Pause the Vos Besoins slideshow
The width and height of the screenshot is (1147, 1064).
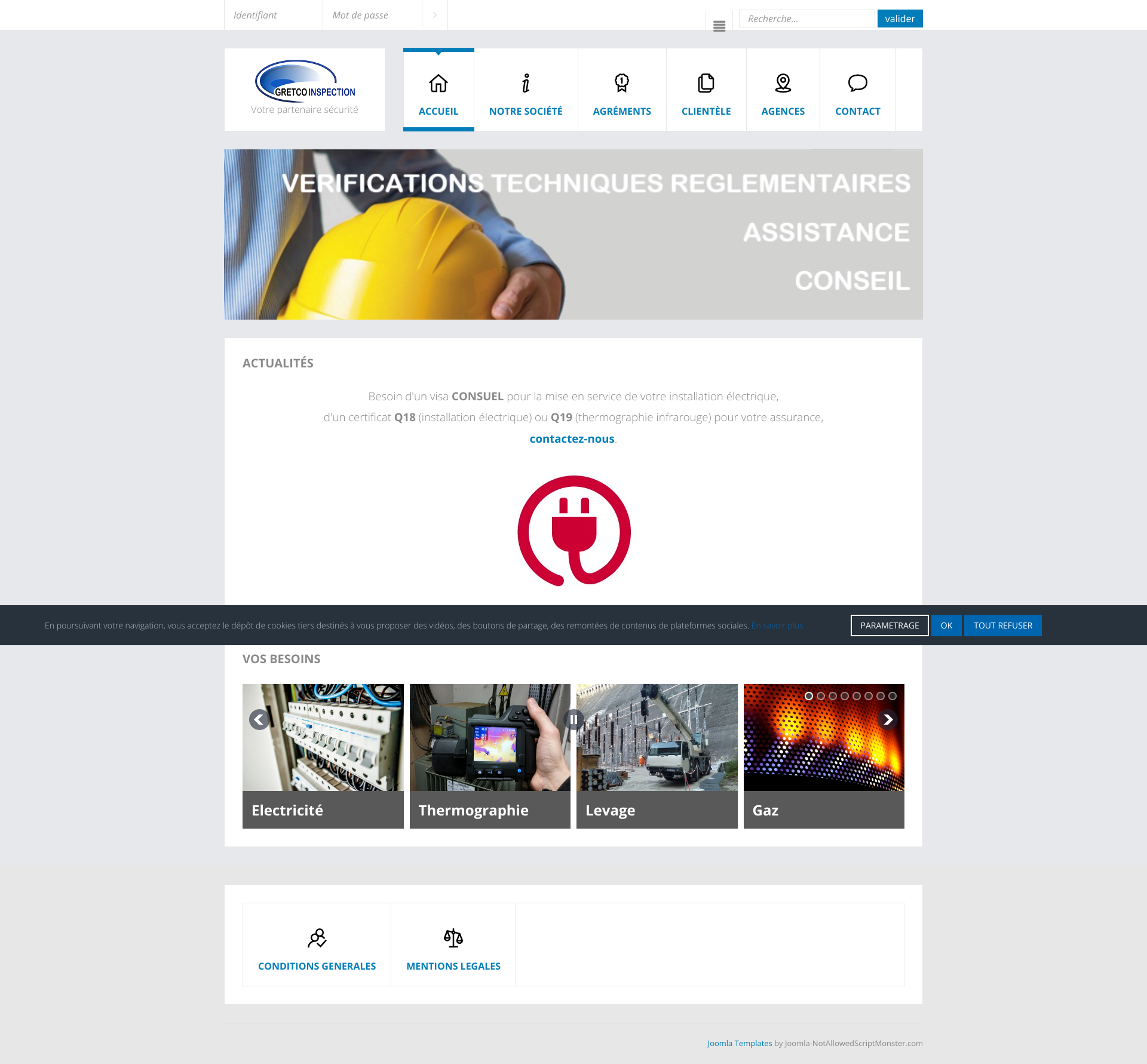[x=573, y=719]
